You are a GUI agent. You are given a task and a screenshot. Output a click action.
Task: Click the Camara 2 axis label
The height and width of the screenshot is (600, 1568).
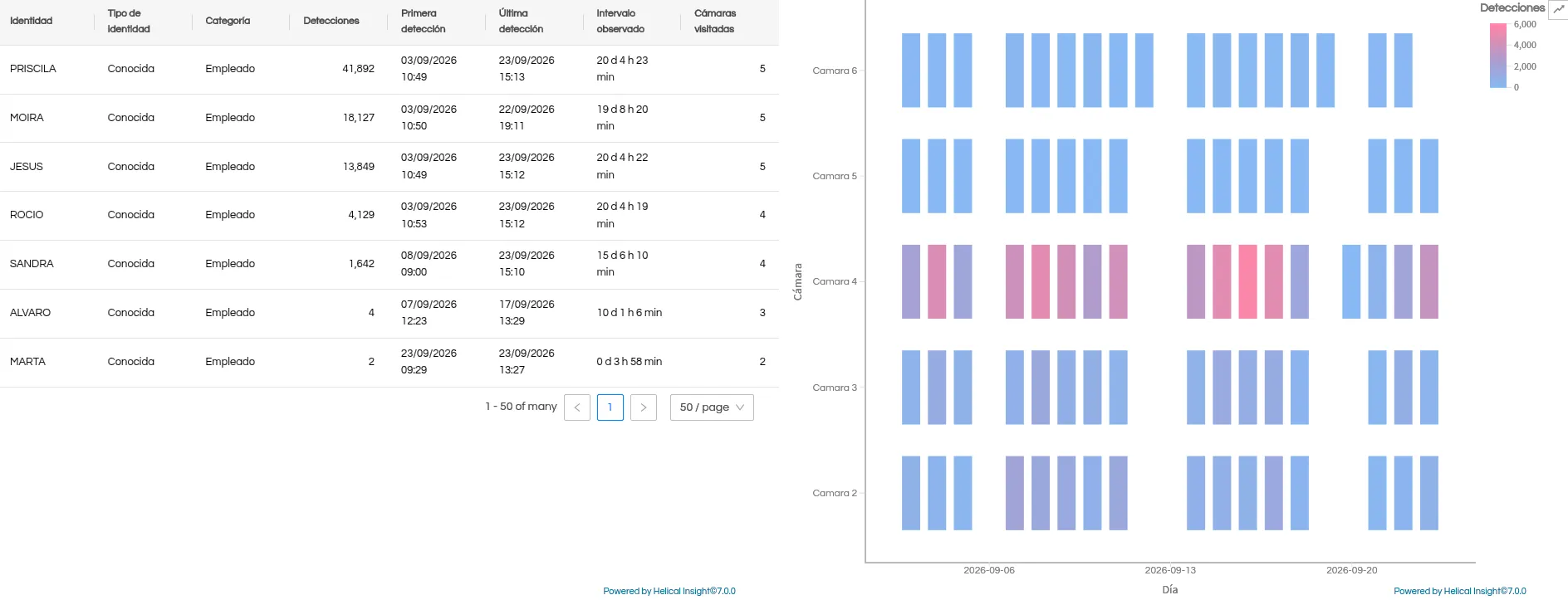(x=835, y=493)
